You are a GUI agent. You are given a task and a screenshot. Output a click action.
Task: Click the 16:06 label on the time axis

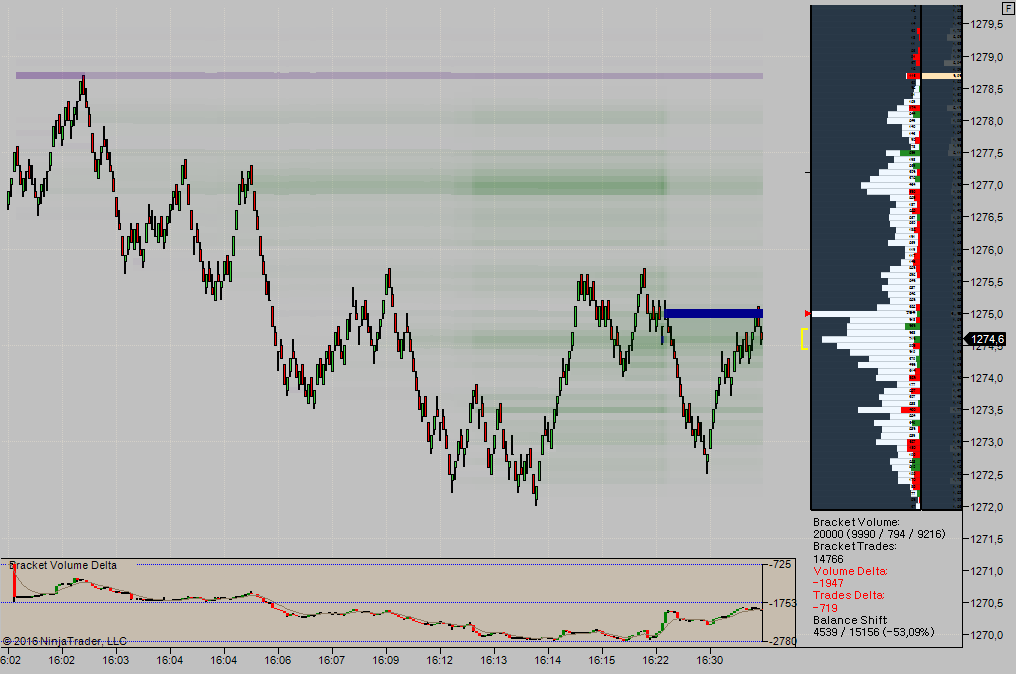click(x=278, y=661)
